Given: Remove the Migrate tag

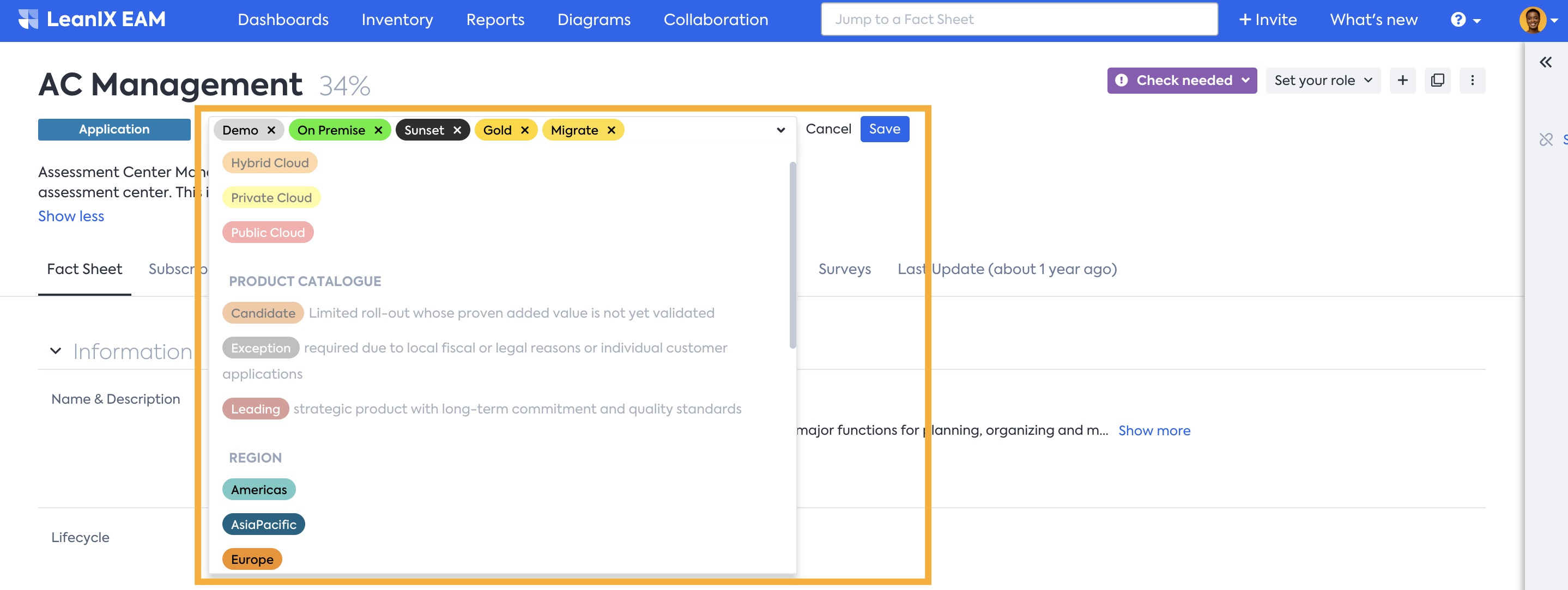Looking at the screenshot, I should (611, 130).
